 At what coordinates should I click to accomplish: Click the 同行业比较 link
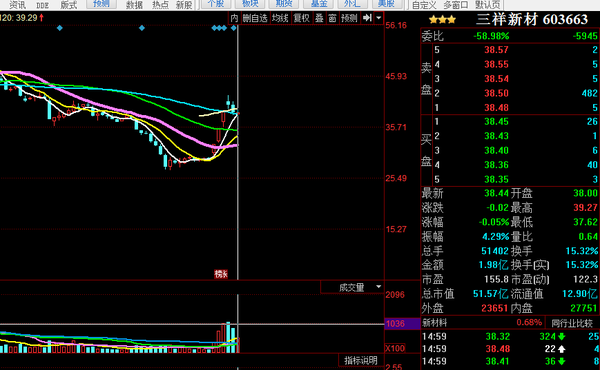572,323
